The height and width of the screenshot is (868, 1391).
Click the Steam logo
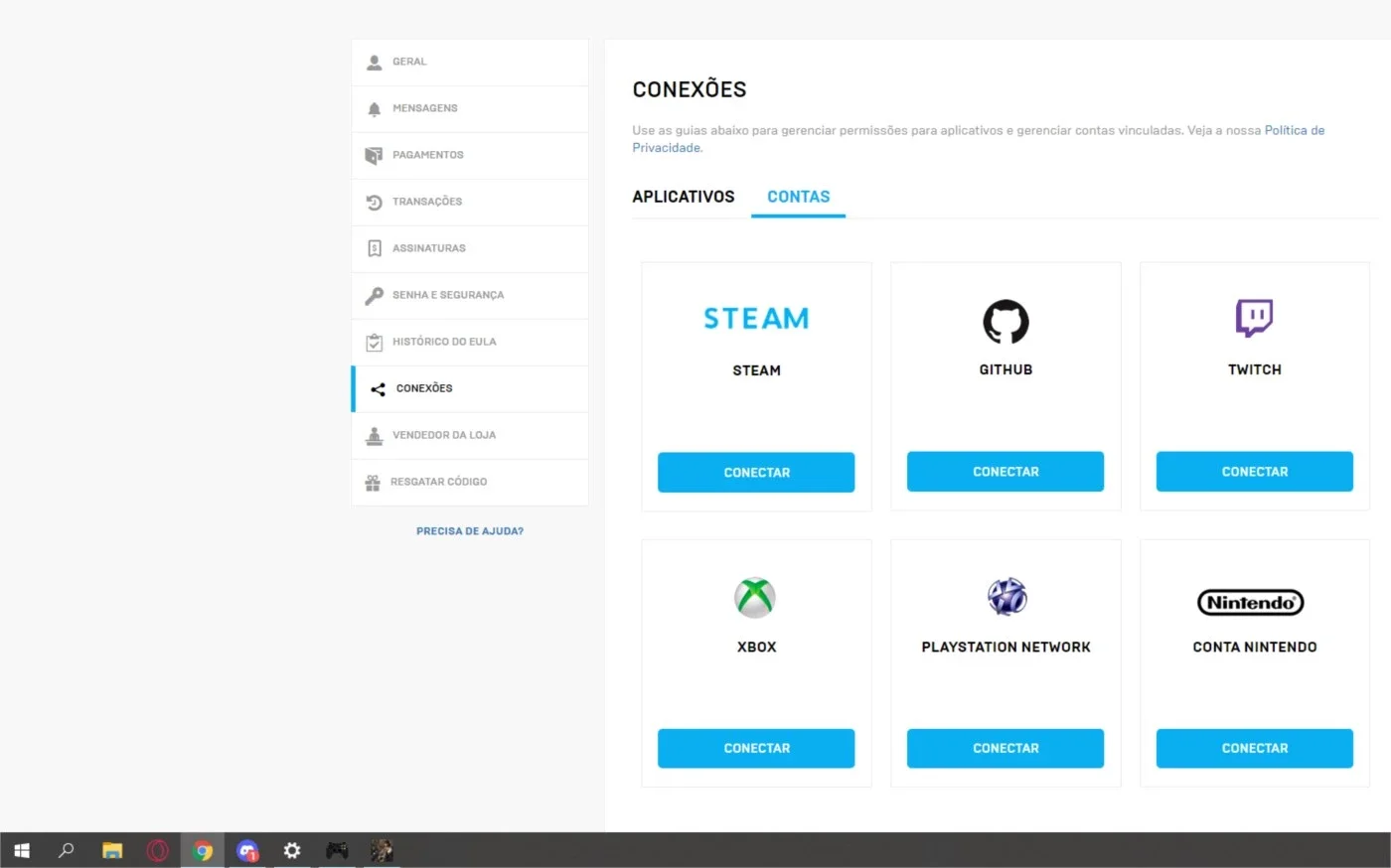(756, 318)
